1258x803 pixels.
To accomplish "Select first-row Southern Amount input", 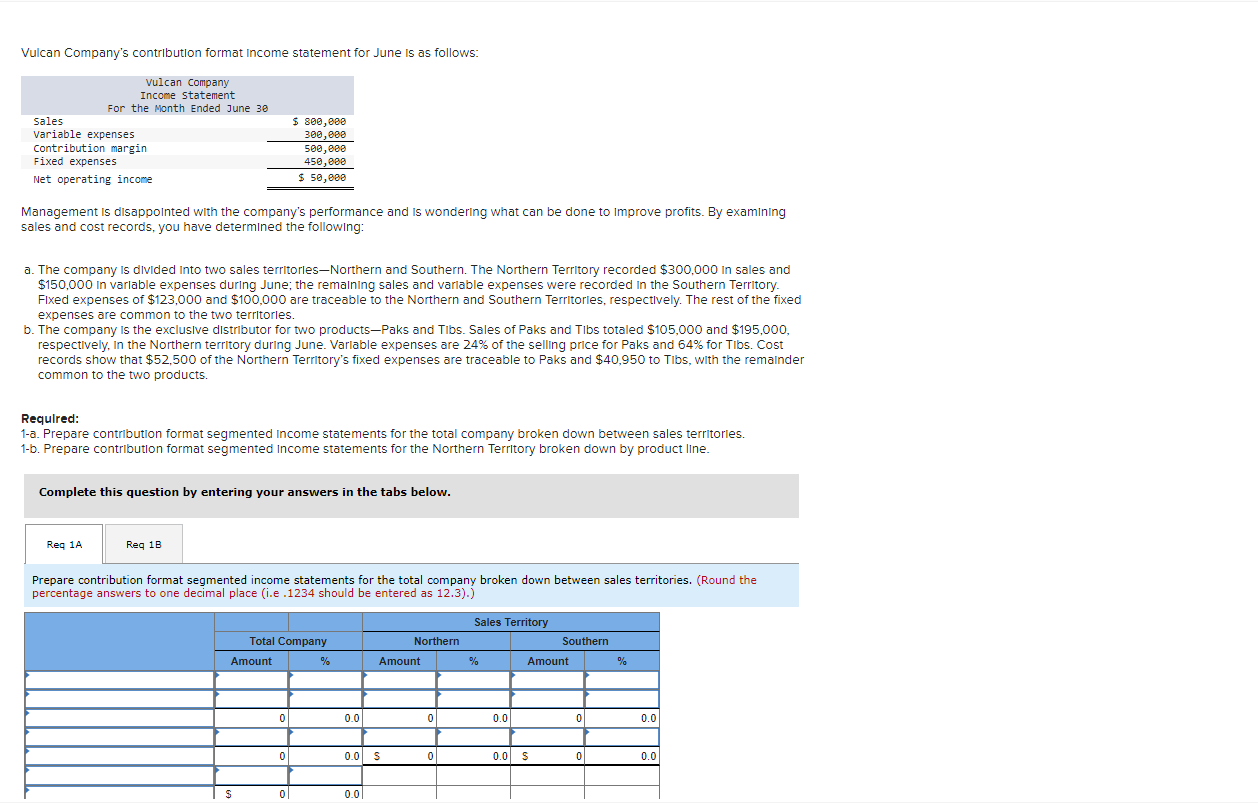I will click(x=548, y=680).
